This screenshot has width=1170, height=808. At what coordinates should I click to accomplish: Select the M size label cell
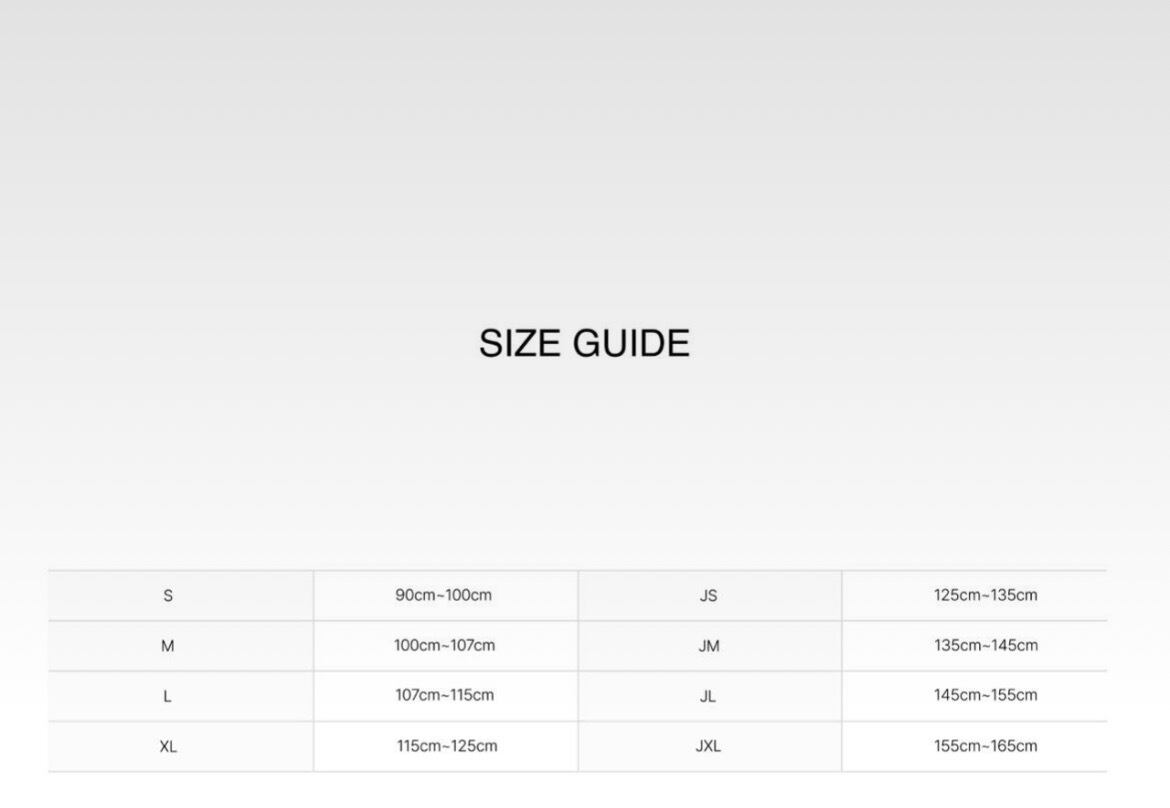coord(168,646)
